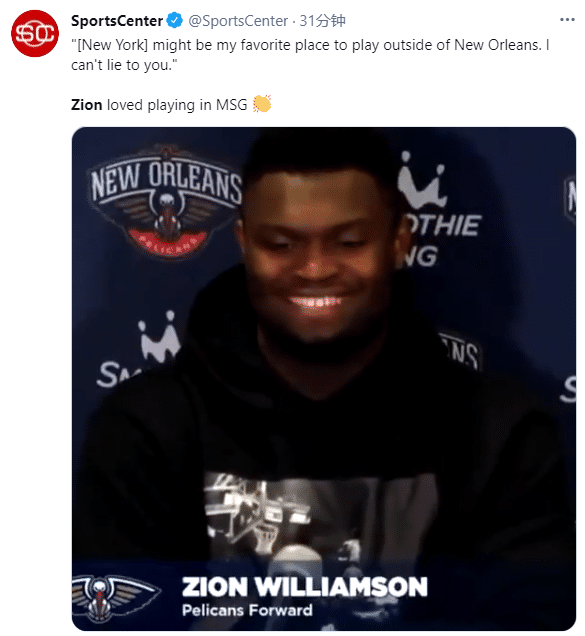Click the quoted New York tweet text
The image size is (585, 636).
point(310,55)
